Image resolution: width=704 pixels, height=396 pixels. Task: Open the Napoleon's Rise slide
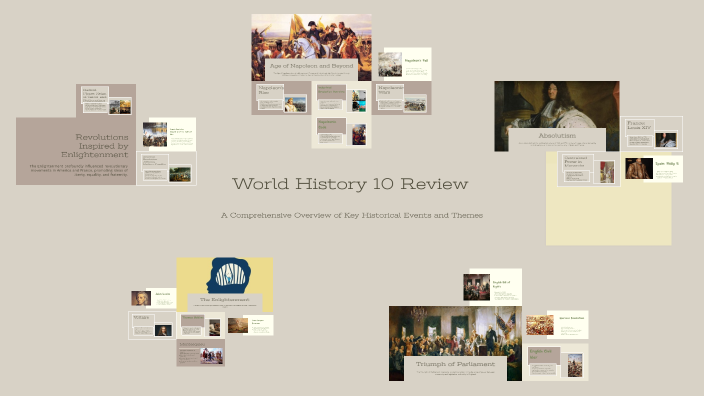[x=282, y=98]
